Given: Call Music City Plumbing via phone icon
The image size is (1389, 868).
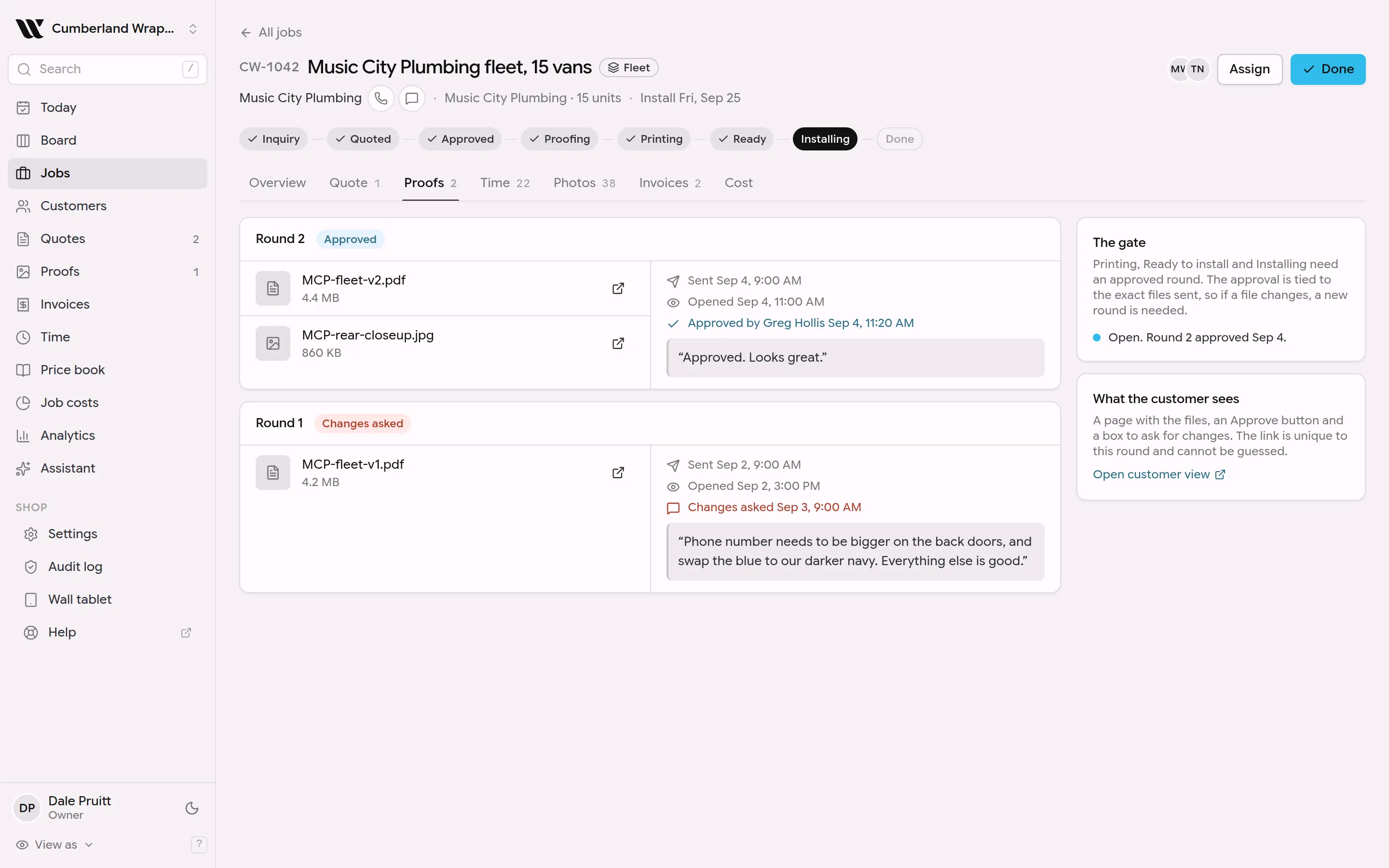Looking at the screenshot, I should click(x=381, y=98).
